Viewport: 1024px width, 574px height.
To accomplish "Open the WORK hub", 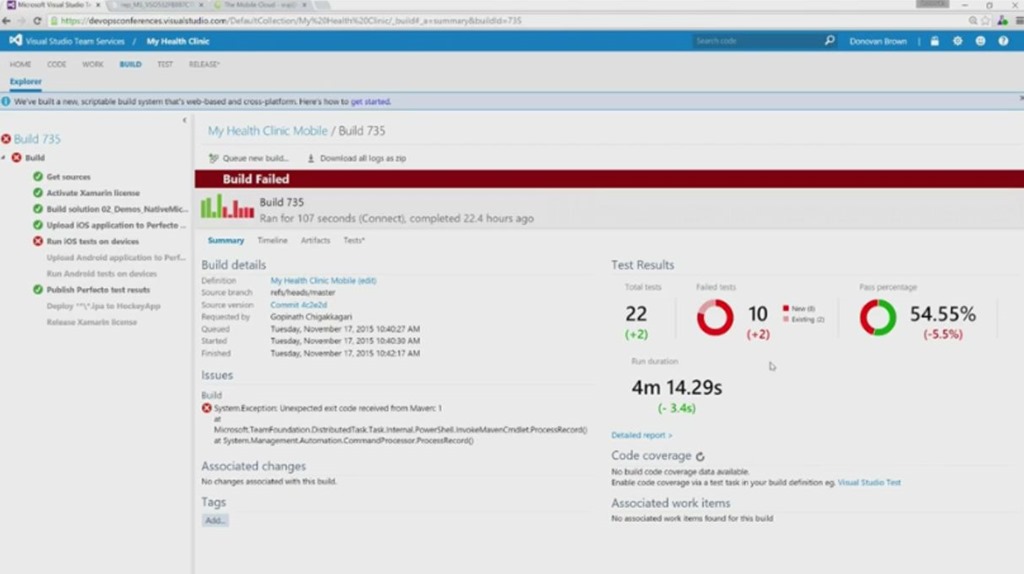I will 93,64.
